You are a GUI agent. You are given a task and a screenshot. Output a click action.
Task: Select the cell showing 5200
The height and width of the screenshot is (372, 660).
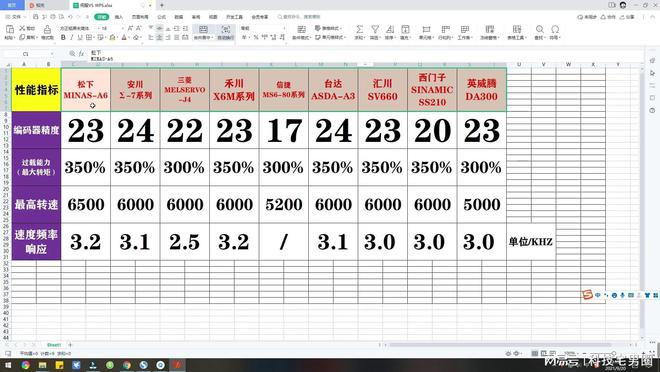click(x=284, y=205)
